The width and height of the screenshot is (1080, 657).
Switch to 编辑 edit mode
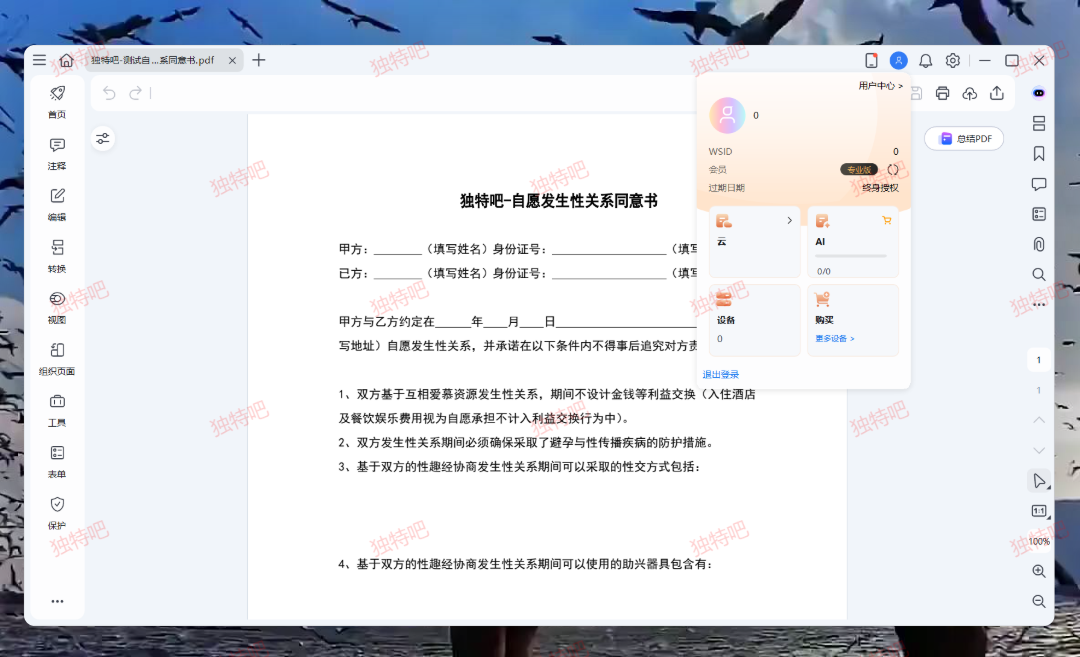point(57,205)
